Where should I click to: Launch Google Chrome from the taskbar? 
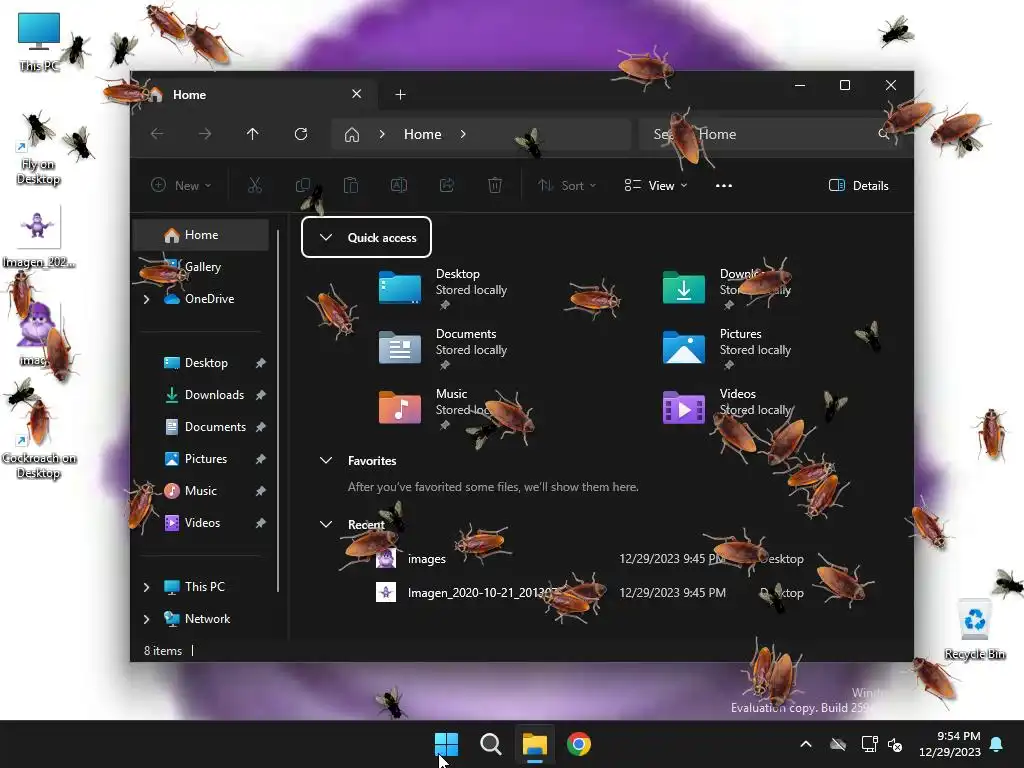click(x=579, y=744)
